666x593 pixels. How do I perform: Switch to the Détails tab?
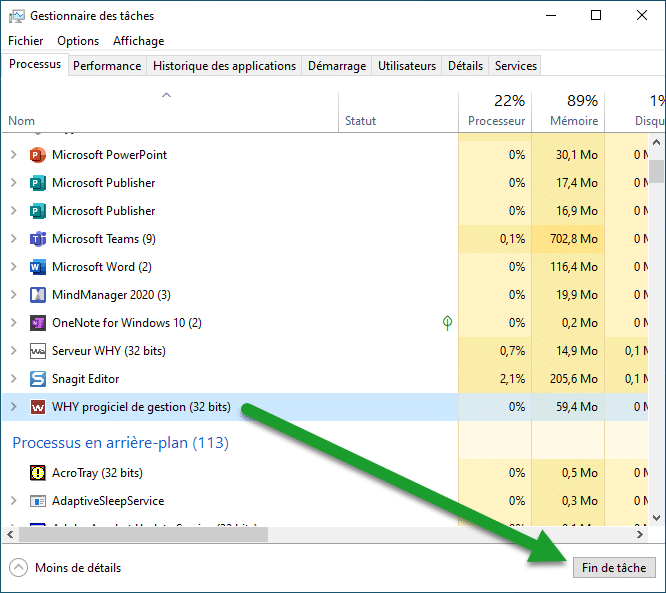pyautogui.click(x=466, y=66)
